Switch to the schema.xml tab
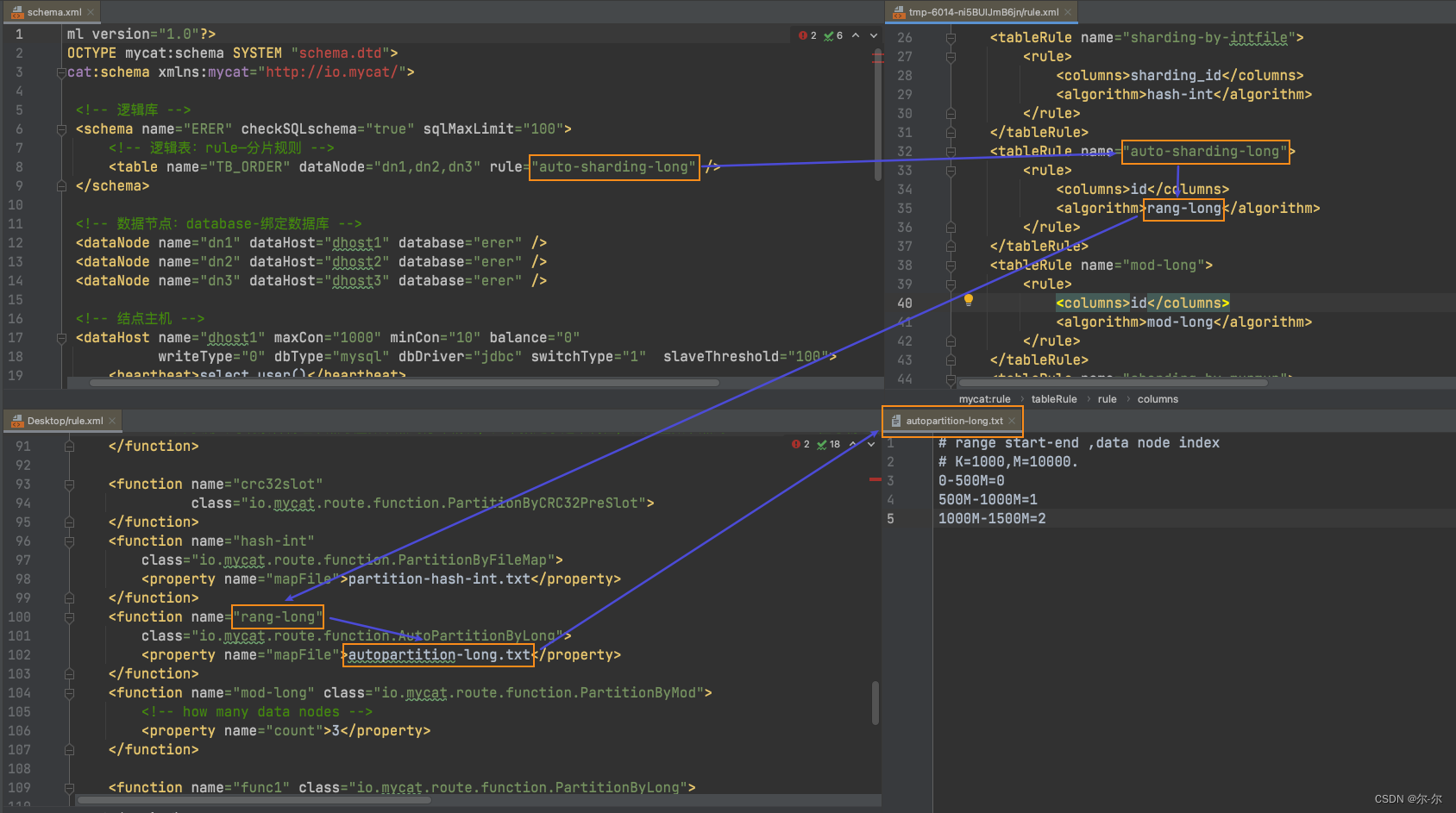Viewport: 1456px width, 813px height. 53,12
